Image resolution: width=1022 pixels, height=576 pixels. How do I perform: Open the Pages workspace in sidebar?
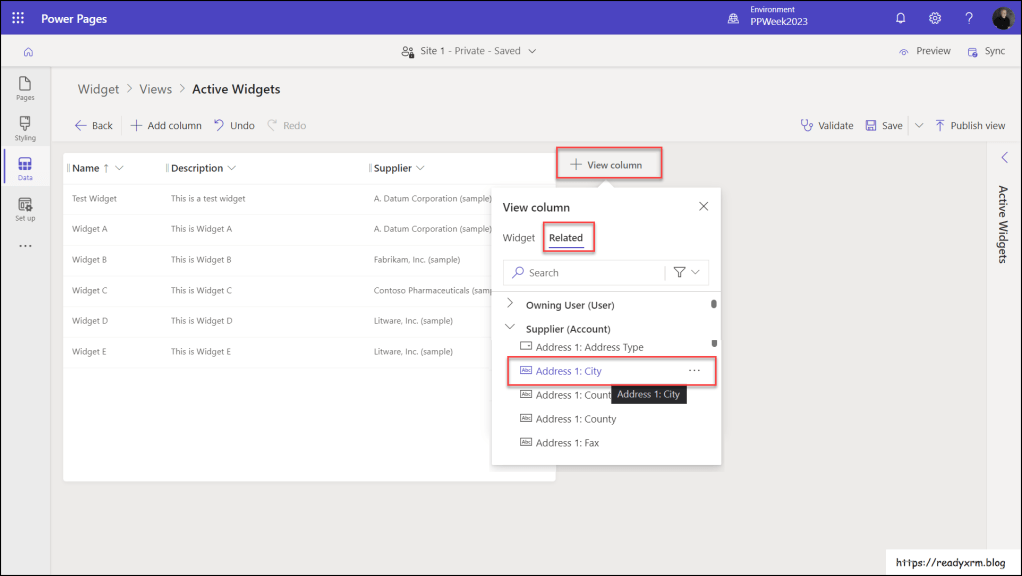click(x=25, y=88)
